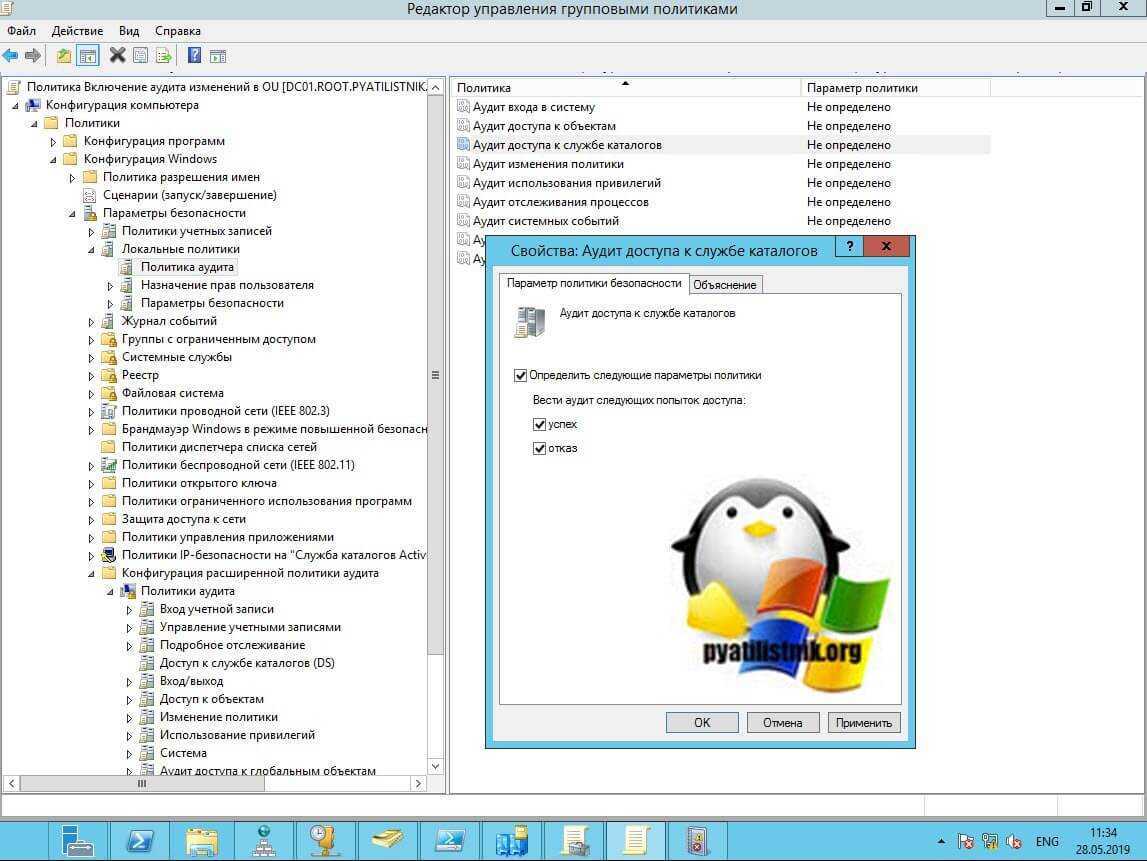Toggle the 'отказ' audit checkbox
The image size is (1147, 861).
[x=540, y=448]
